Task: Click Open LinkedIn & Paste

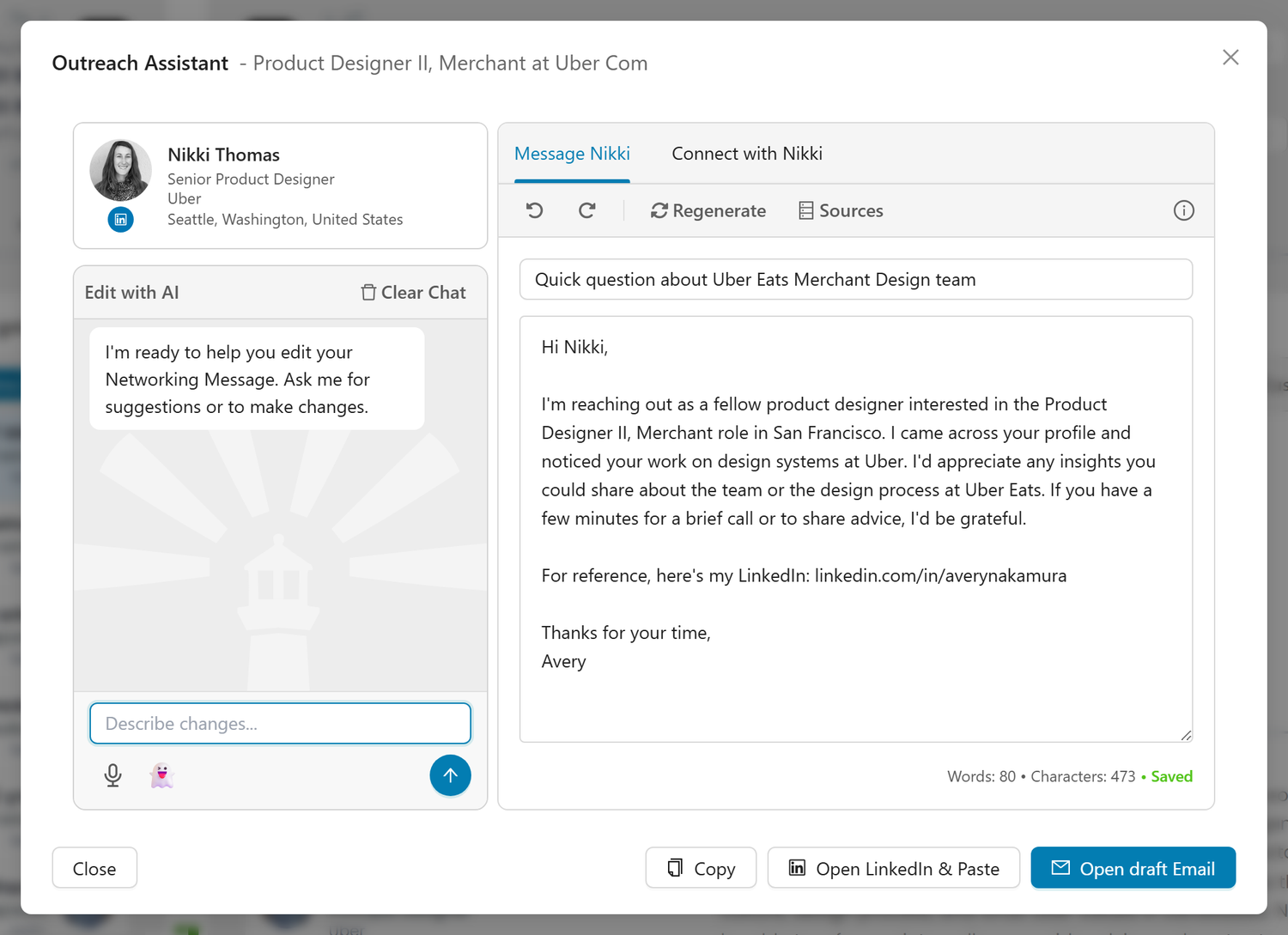Action: (x=894, y=868)
